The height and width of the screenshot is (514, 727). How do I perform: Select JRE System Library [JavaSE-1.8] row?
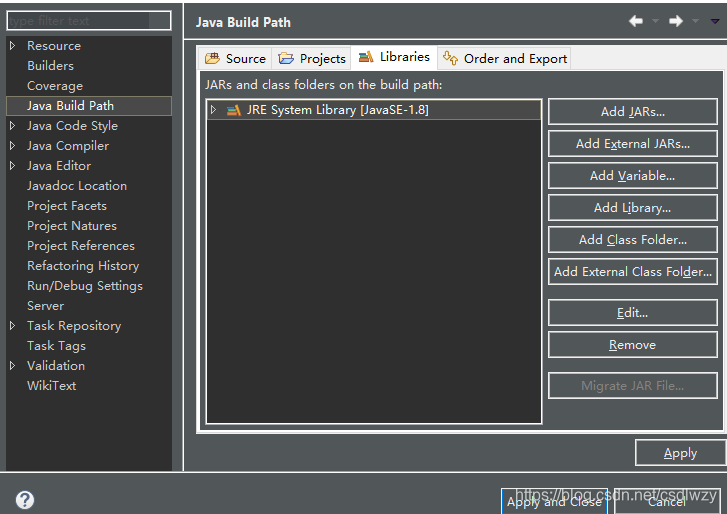click(374, 110)
